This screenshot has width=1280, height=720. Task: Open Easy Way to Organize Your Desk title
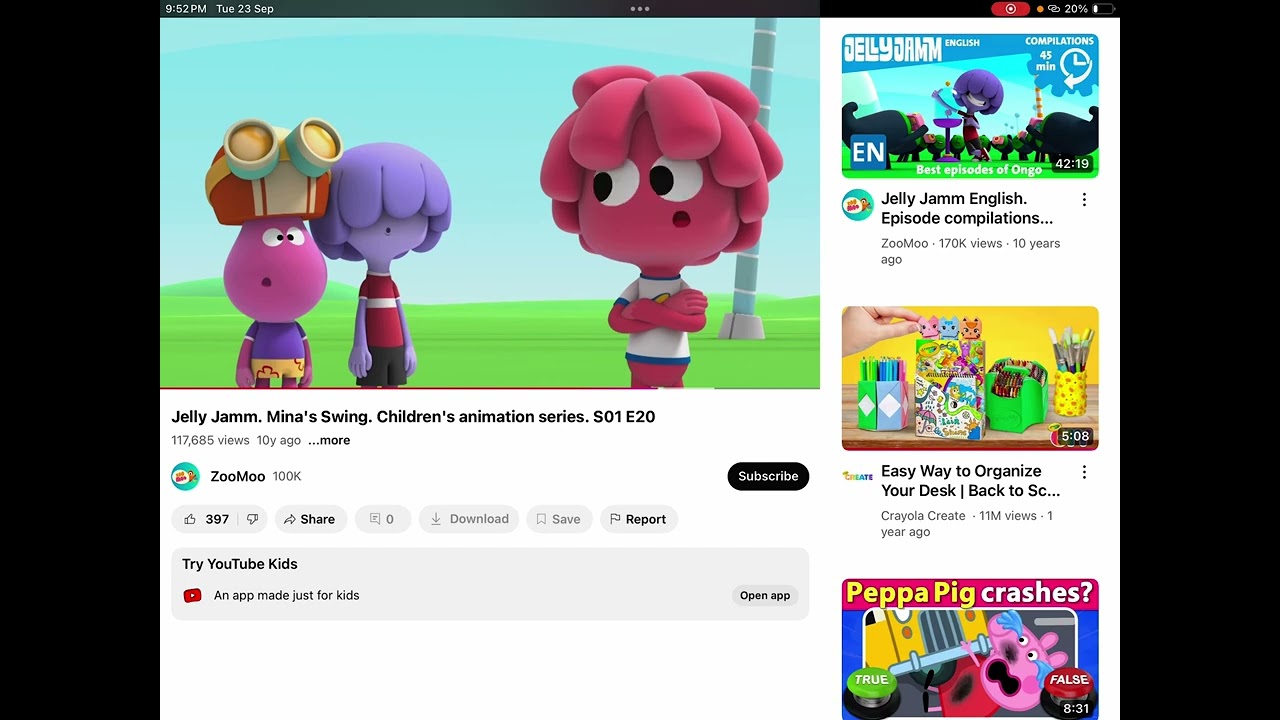pos(970,481)
